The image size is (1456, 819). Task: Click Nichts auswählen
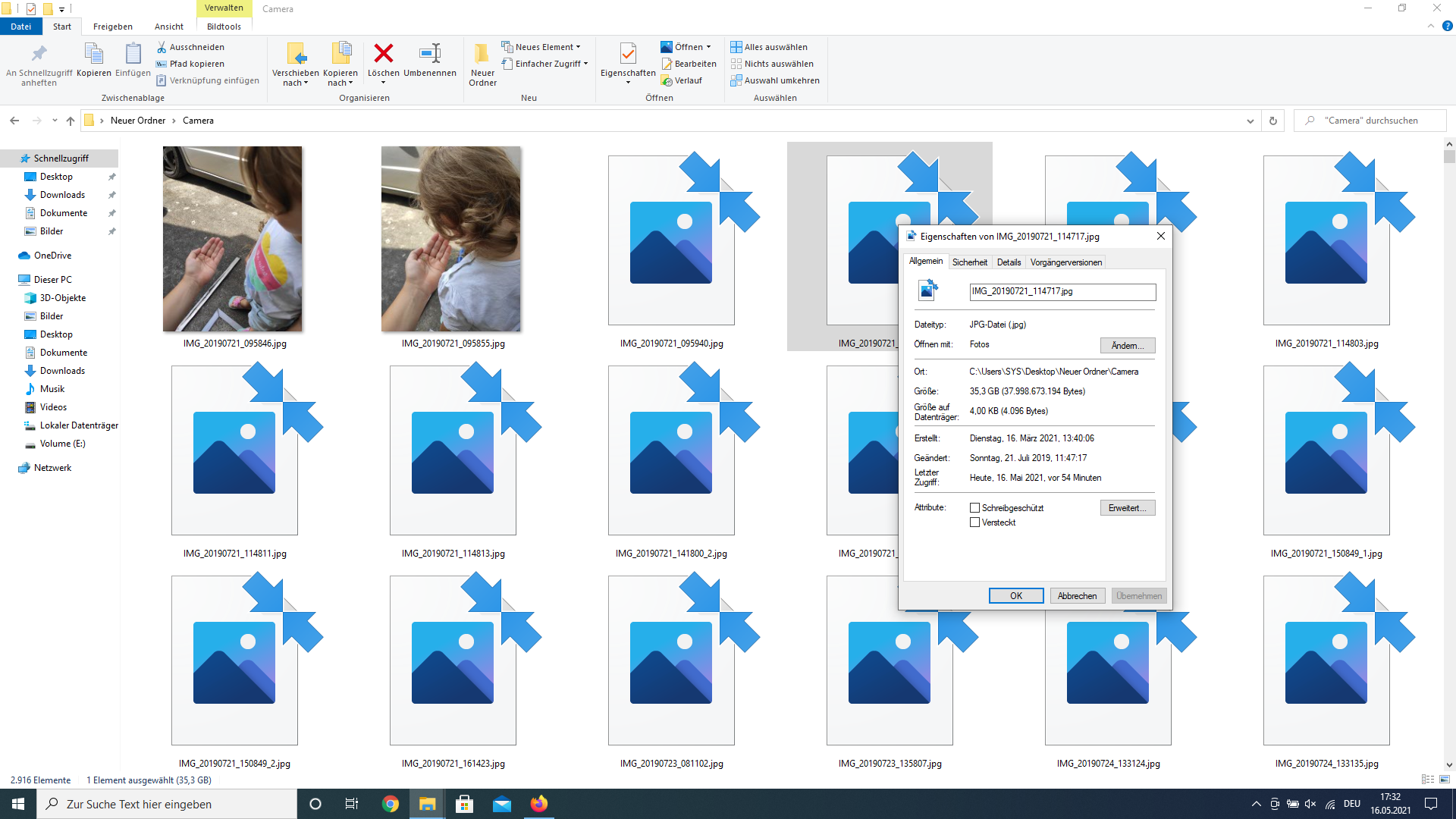click(x=772, y=64)
